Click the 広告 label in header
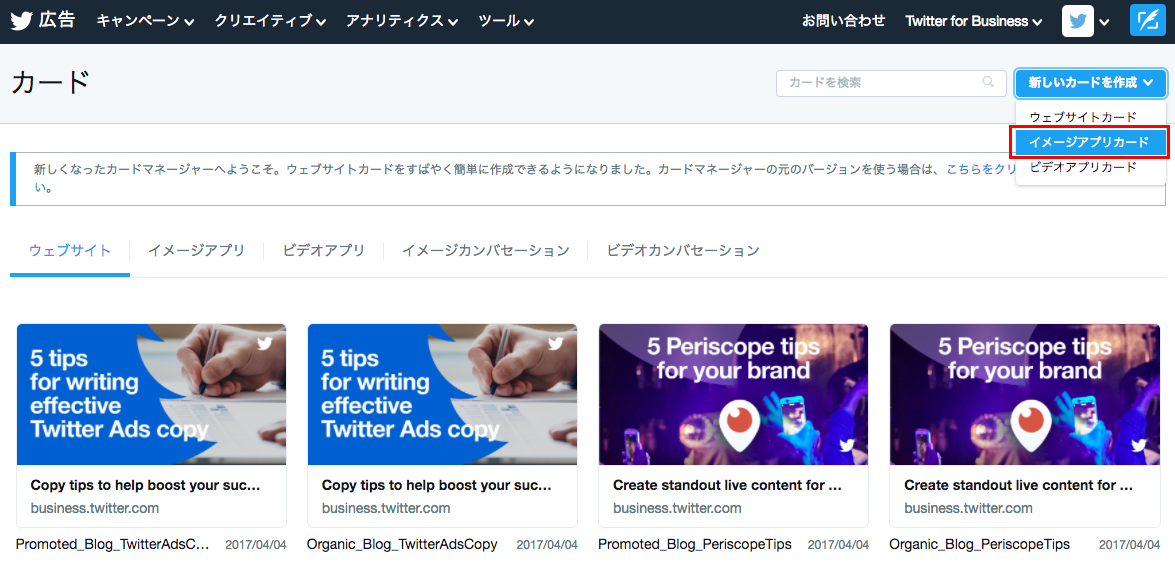 (x=57, y=20)
